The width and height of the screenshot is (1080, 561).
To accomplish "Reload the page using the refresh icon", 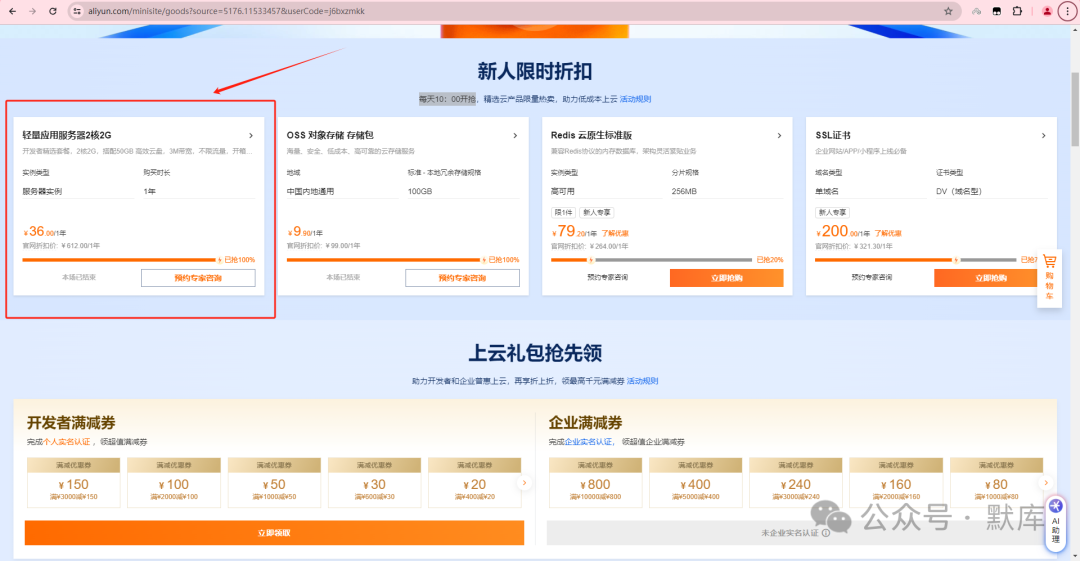I will point(53,11).
